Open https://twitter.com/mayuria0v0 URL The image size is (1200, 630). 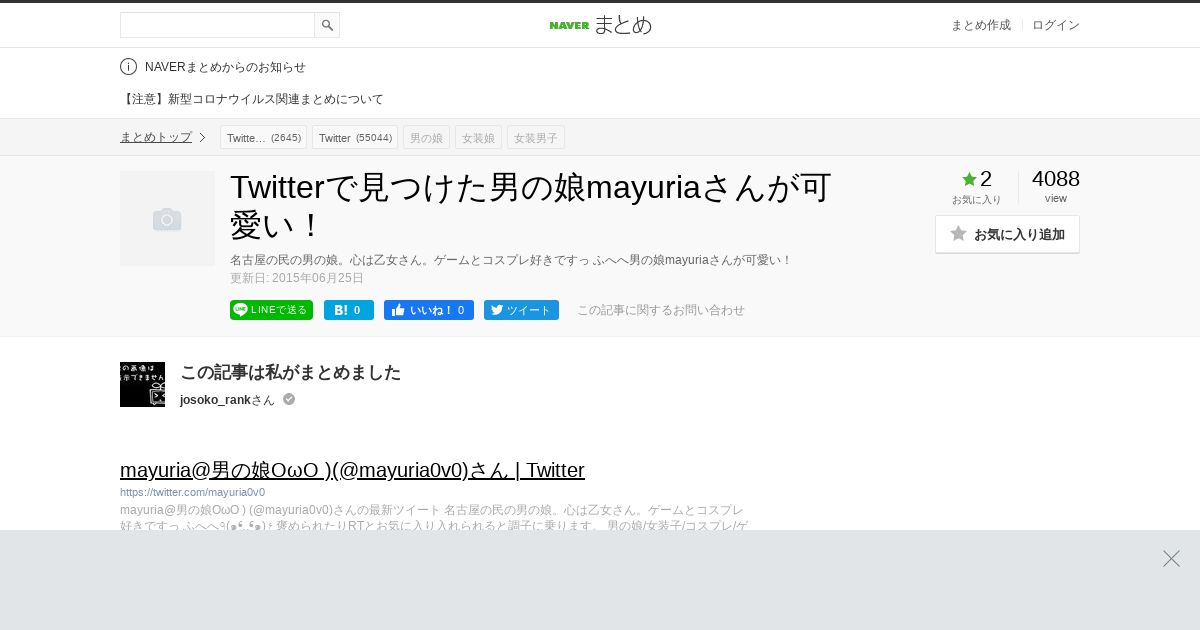(192, 492)
